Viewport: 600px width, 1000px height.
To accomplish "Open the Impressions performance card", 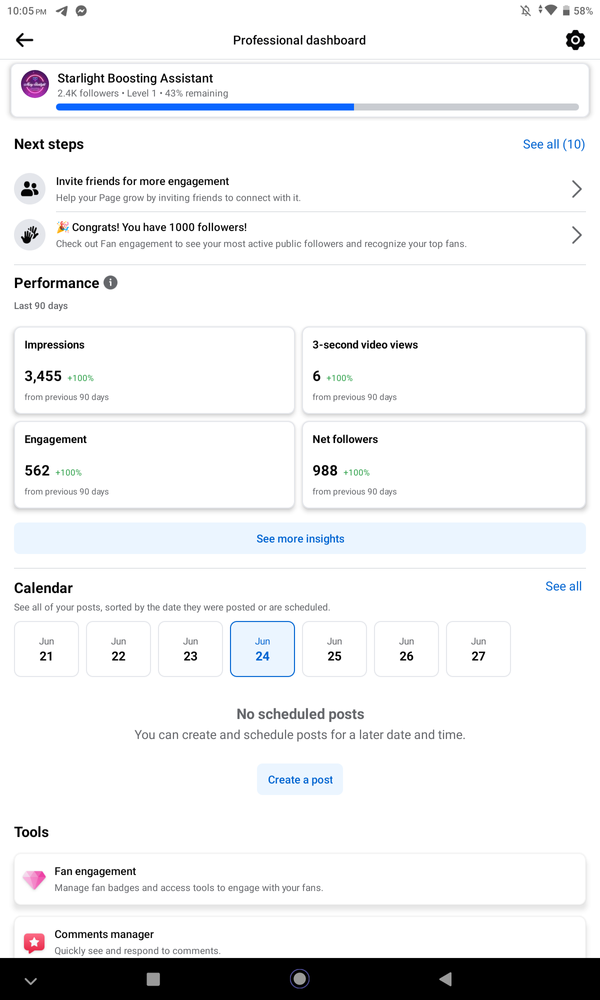I will point(154,371).
